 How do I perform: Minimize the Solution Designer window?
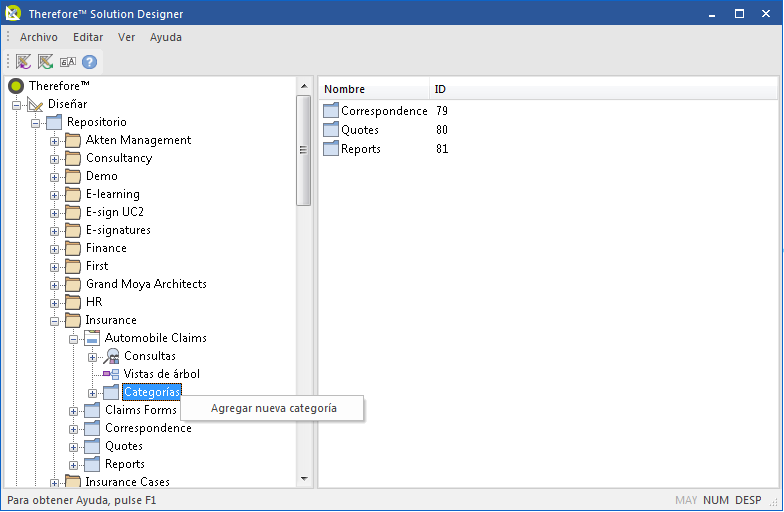(x=712, y=14)
